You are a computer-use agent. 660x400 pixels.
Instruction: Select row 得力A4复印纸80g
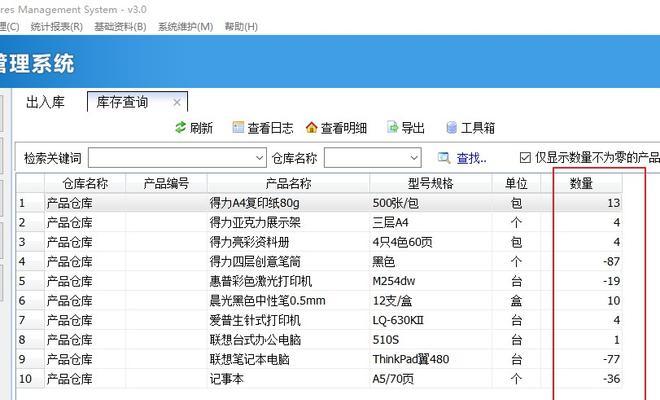[x=319, y=203]
